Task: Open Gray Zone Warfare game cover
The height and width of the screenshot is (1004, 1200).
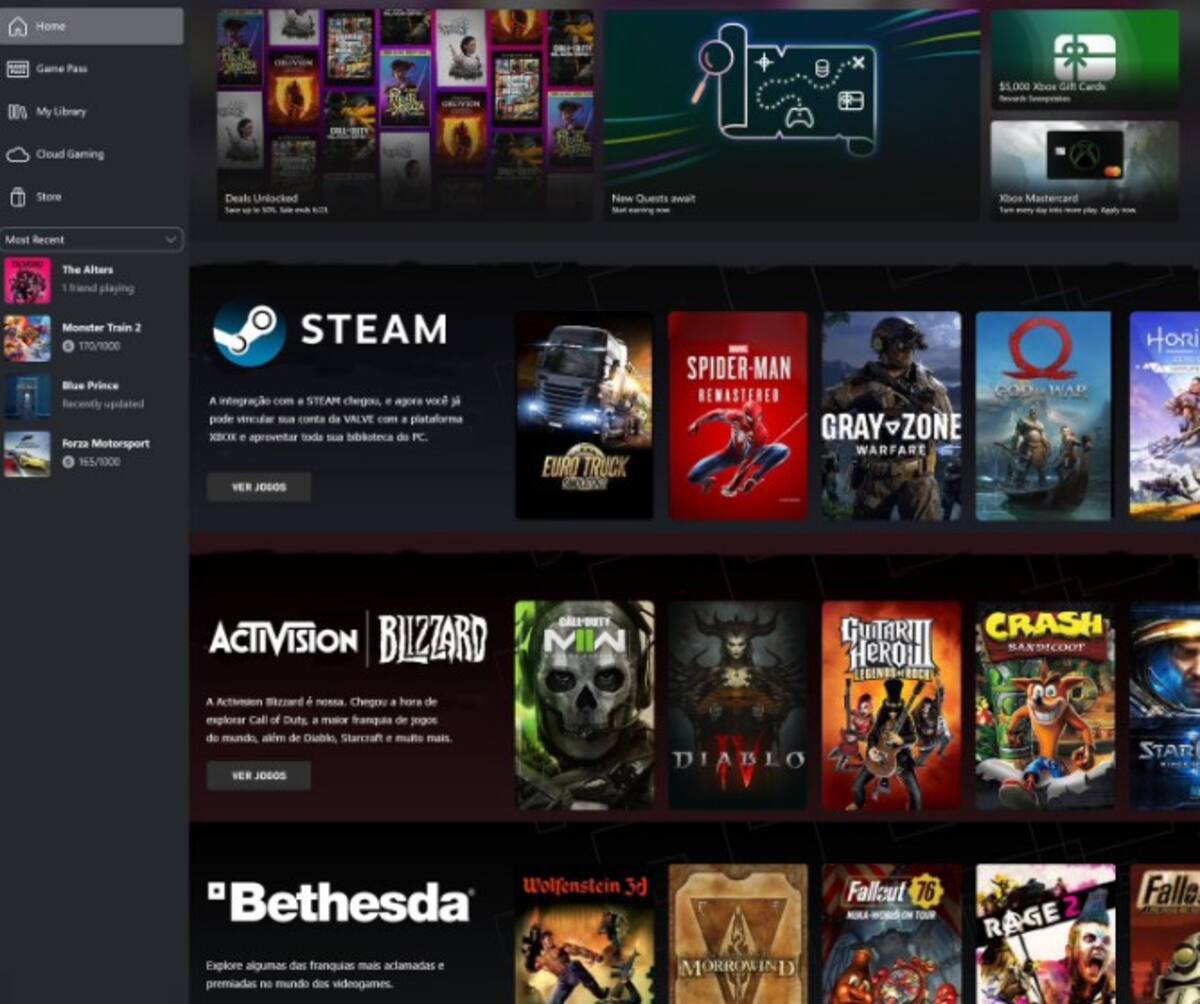Action: click(x=892, y=416)
